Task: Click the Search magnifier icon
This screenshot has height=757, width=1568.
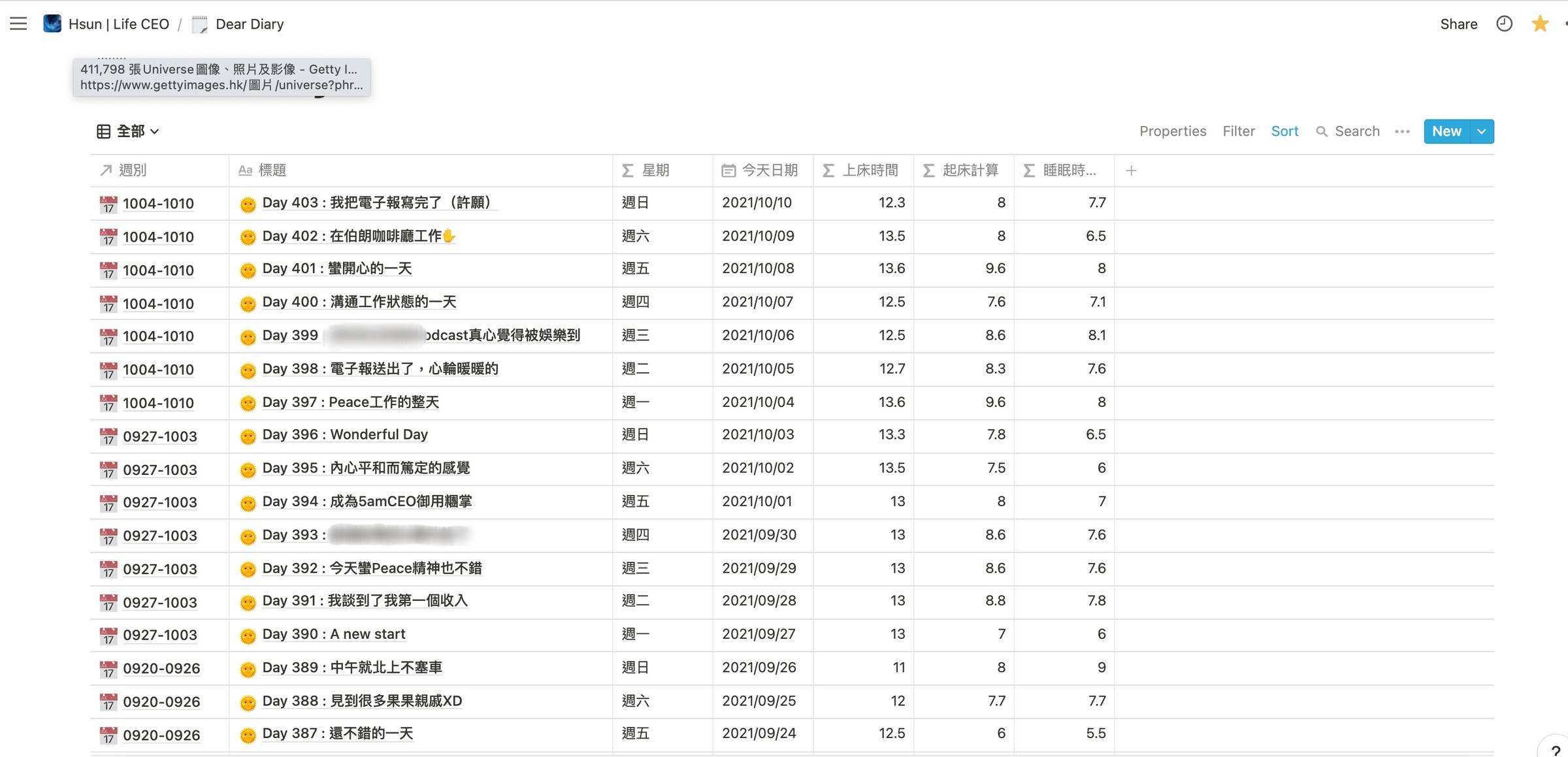Action: click(x=1322, y=131)
